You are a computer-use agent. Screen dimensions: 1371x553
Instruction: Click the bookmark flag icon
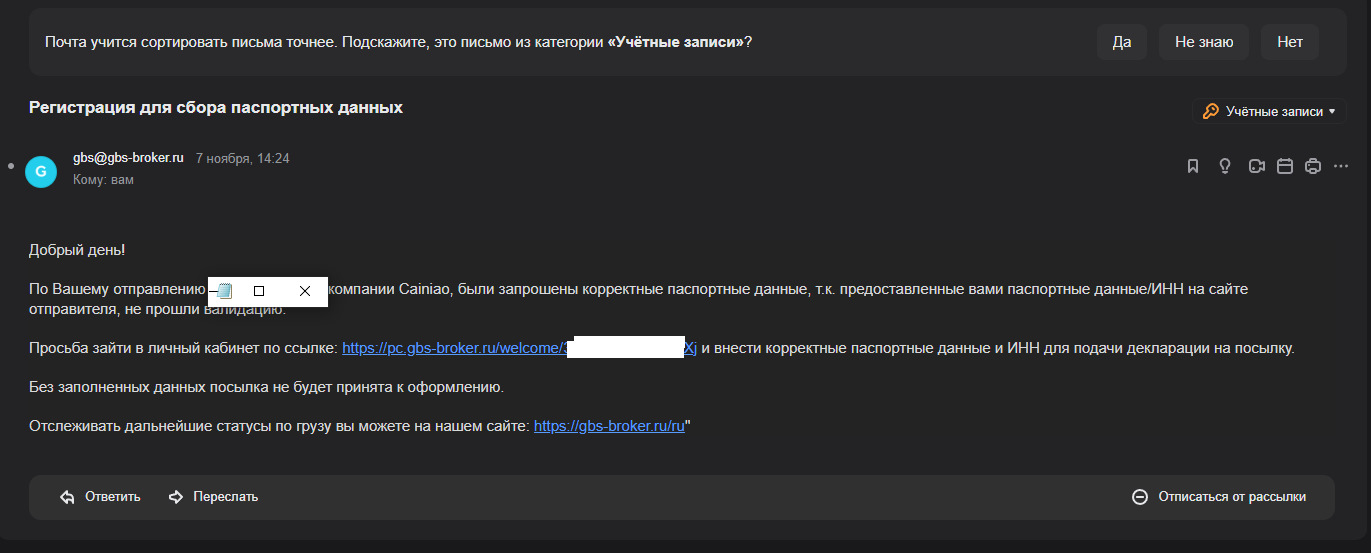[1193, 166]
